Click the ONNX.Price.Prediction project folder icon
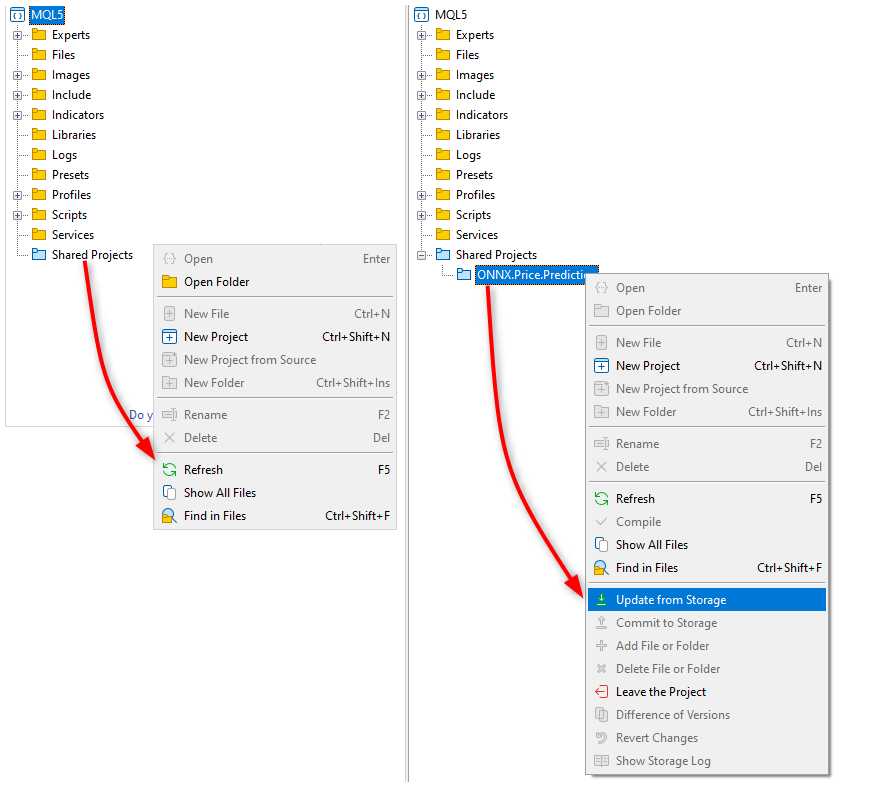 (x=464, y=275)
